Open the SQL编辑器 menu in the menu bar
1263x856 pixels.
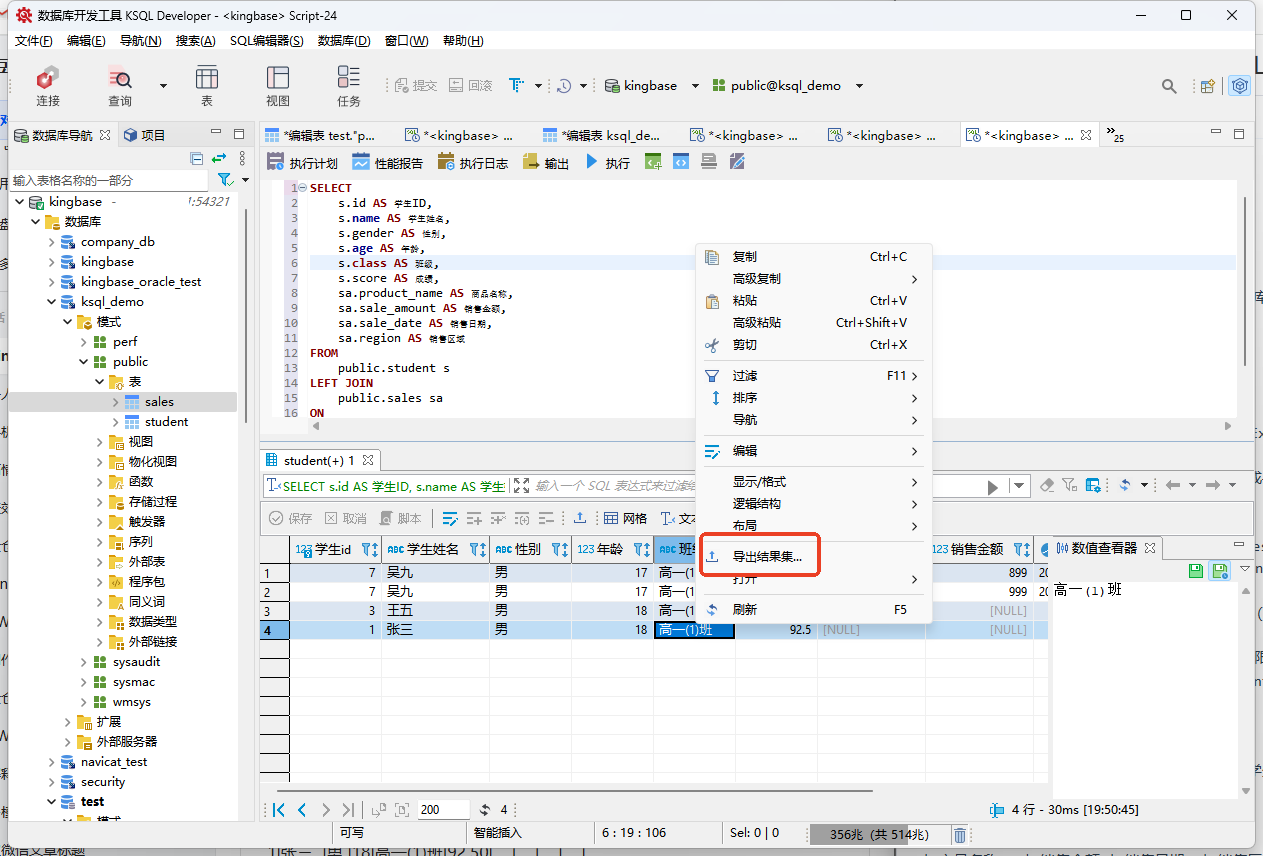click(x=266, y=41)
